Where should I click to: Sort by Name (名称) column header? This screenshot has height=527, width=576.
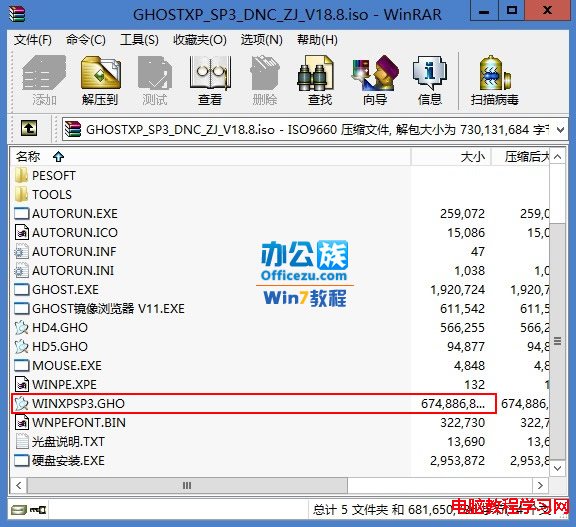pyautogui.click(x=209, y=157)
